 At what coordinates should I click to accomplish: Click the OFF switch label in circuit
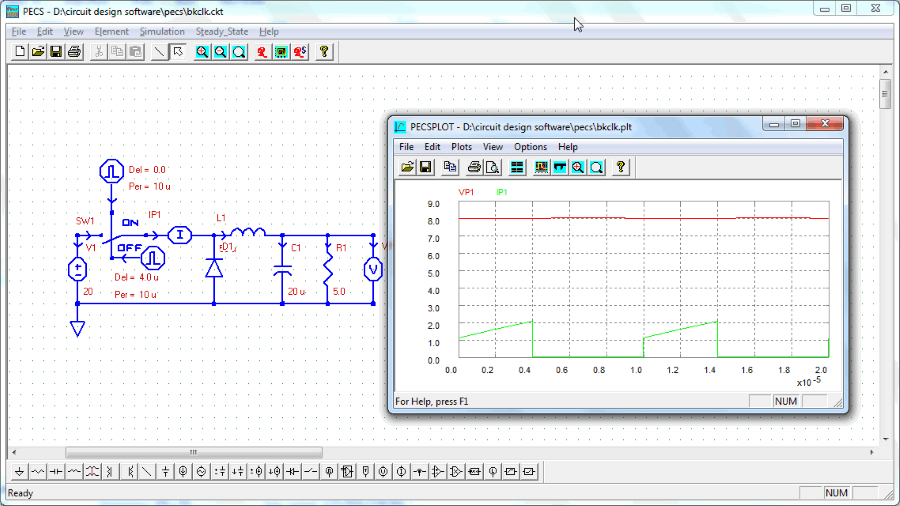(129, 248)
